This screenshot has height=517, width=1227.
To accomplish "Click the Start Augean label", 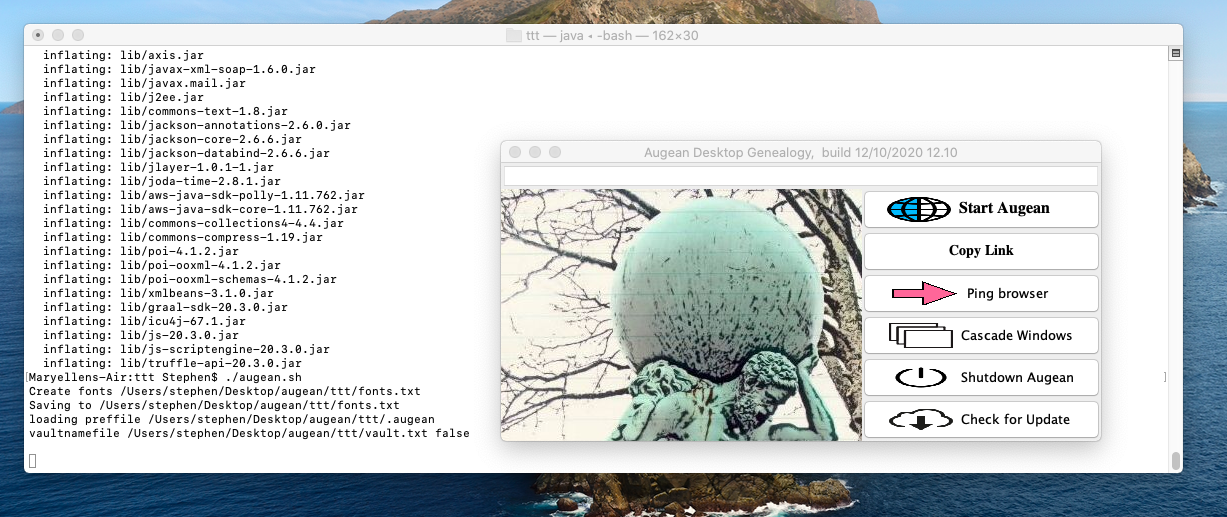I will tap(1004, 208).
